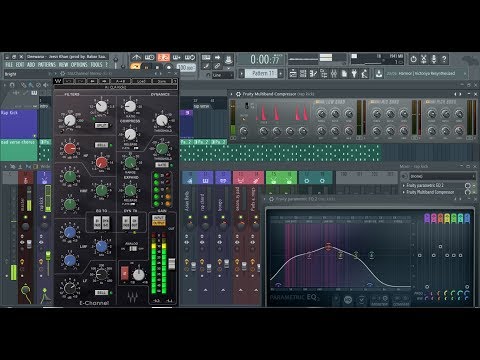
Task: Toggle the SPLIT button in E-Channel filters
Action: pyautogui.click(x=101, y=125)
